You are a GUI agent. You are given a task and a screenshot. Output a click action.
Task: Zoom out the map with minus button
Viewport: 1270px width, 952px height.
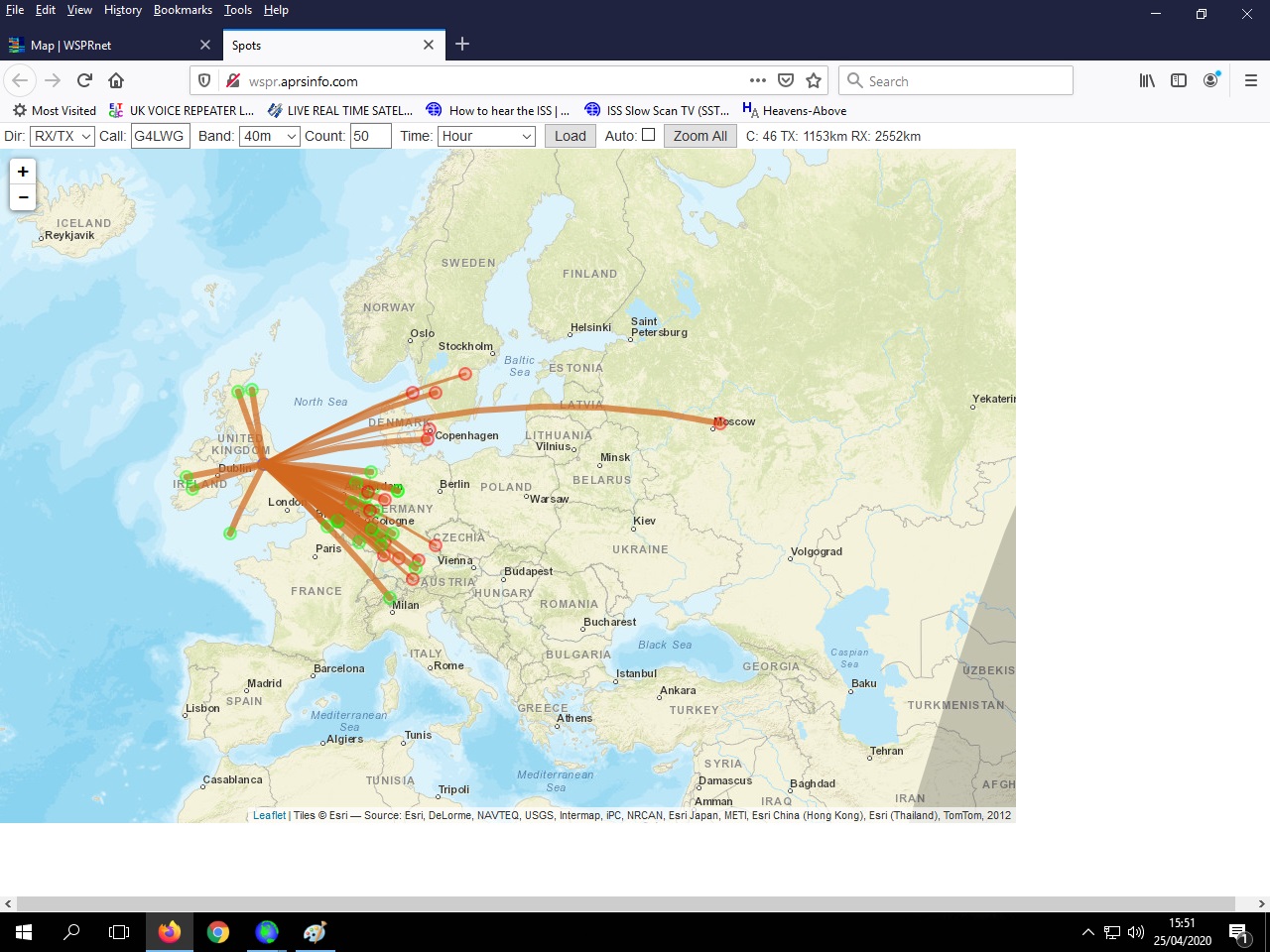click(23, 197)
